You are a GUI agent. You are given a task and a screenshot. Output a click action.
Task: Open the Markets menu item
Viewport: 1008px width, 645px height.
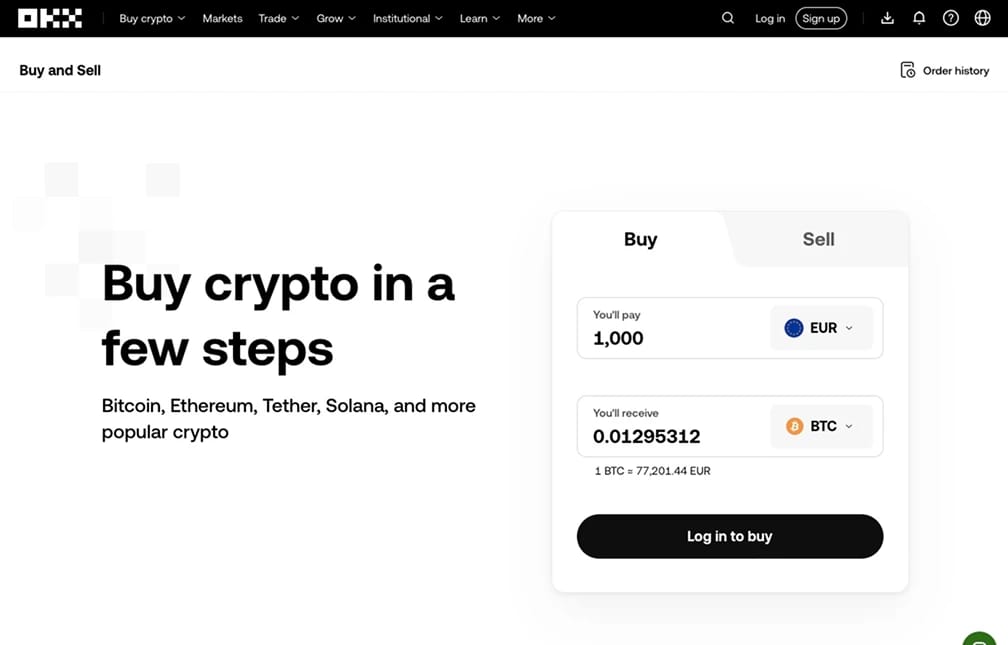click(222, 18)
